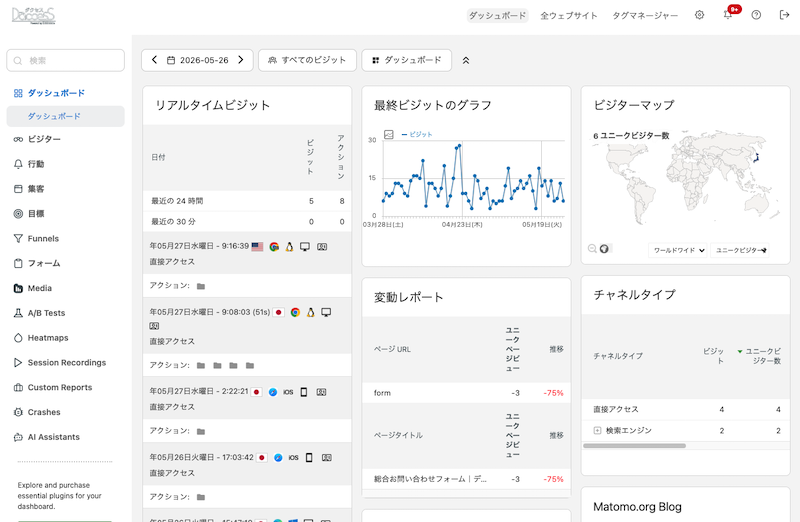Click the チャネルタイプ horizontal scrollbar
Screen dimensions: 800x522
(x=634, y=445)
